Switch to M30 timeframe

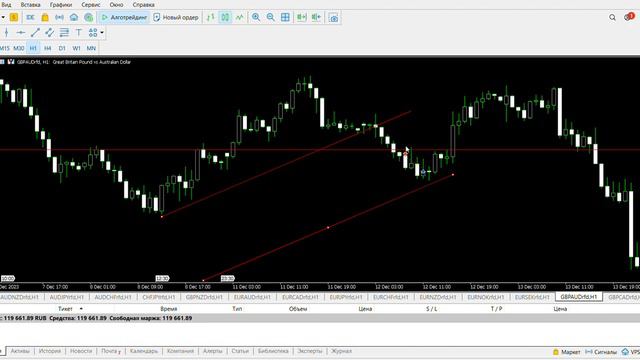[19, 48]
